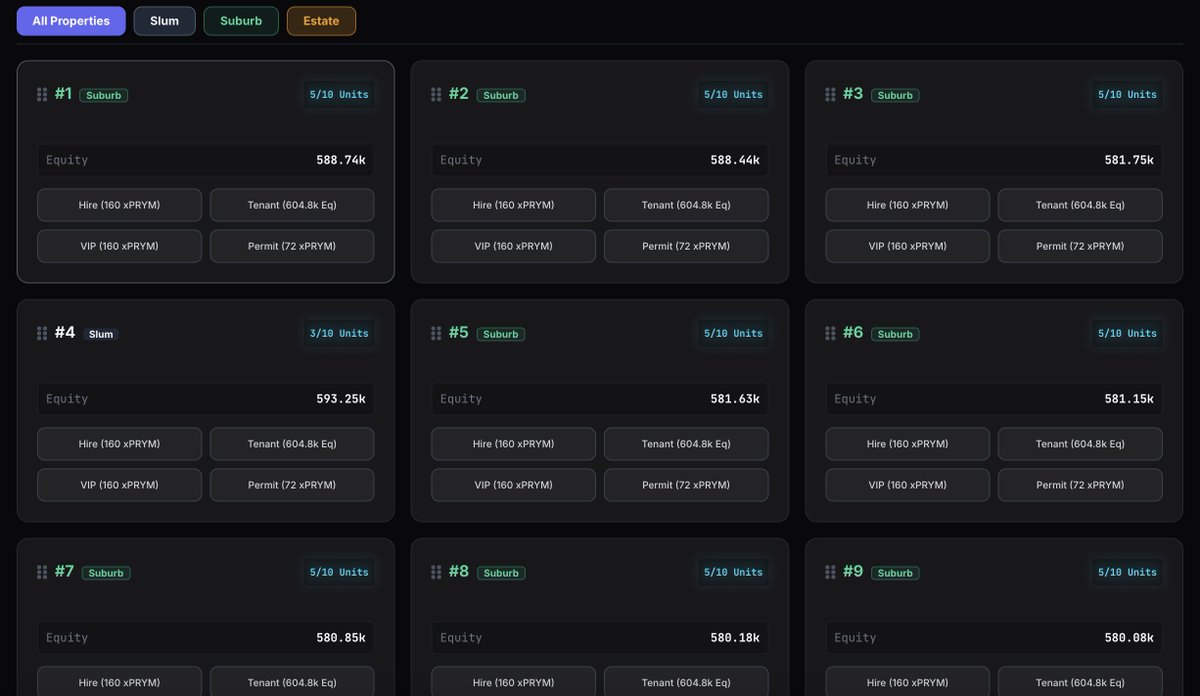Click the #3 property title
This screenshot has width=1200, height=696.
pos(852,94)
